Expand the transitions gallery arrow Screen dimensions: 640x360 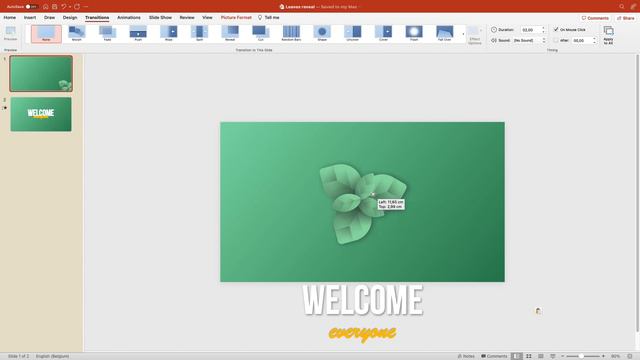tap(463, 34)
